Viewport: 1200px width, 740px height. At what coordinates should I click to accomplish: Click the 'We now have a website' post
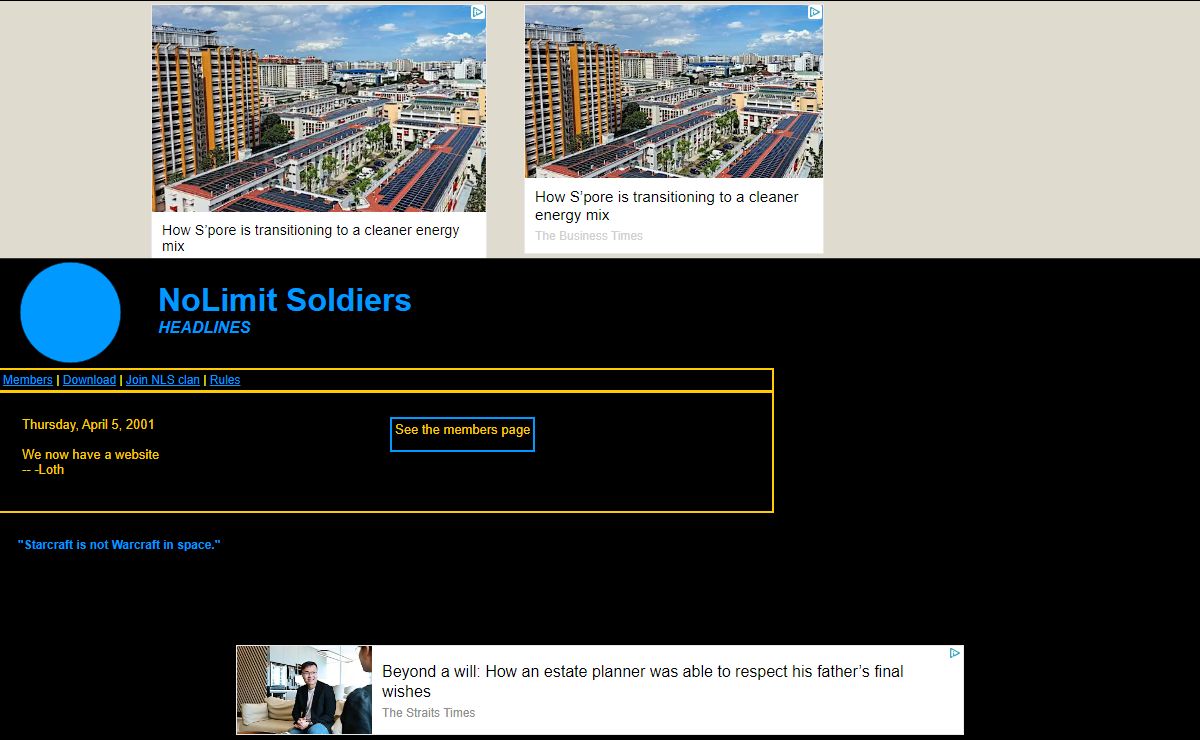point(90,455)
